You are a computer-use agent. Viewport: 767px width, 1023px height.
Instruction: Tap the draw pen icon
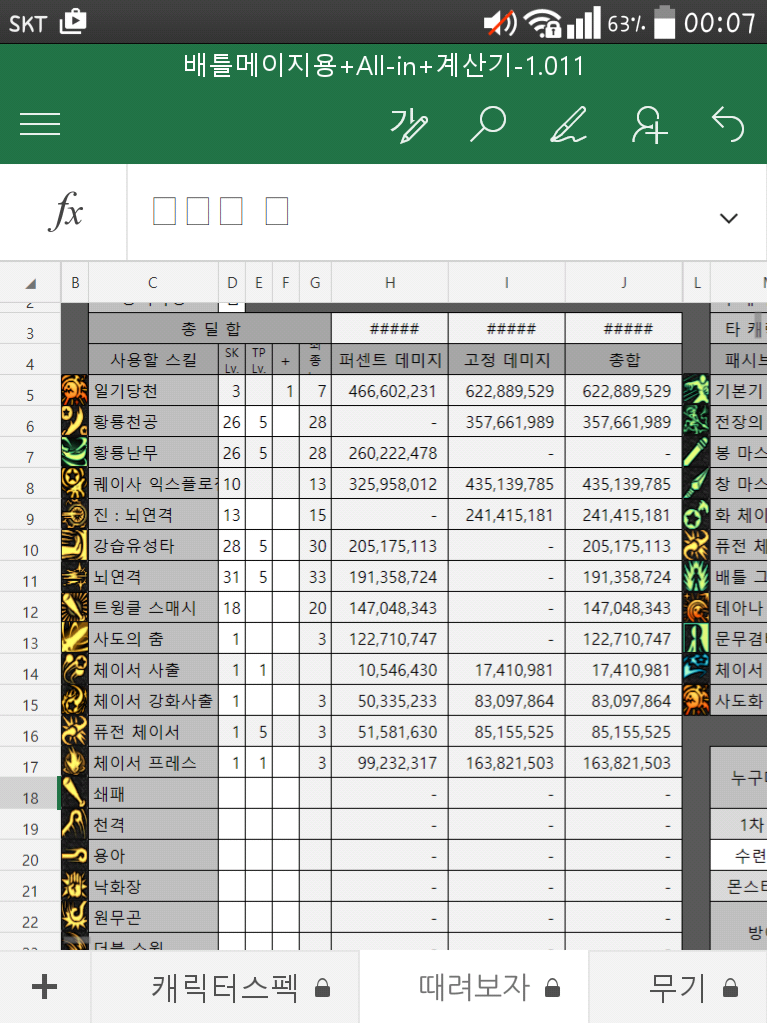tap(568, 125)
